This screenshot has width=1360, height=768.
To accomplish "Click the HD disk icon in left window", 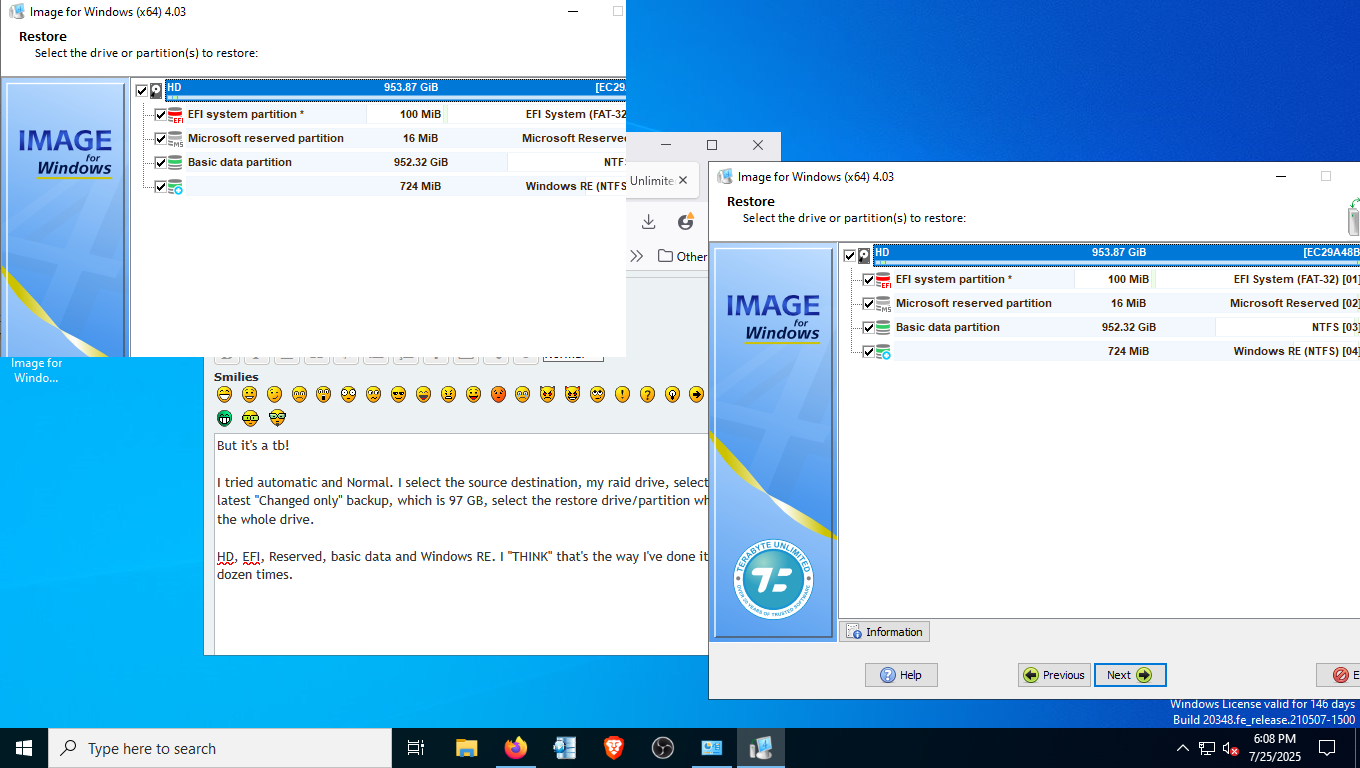I will (157, 90).
